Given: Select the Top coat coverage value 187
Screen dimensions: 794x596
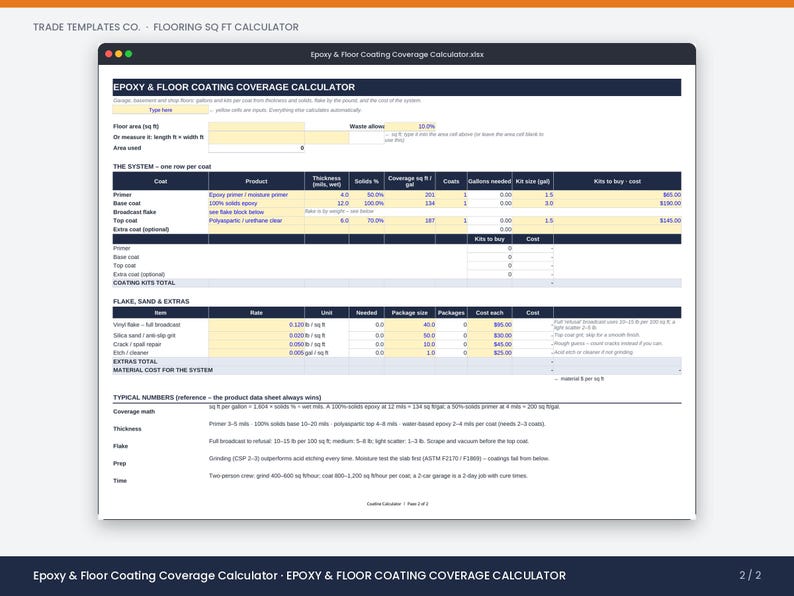Looking at the screenshot, I should (410, 221).
